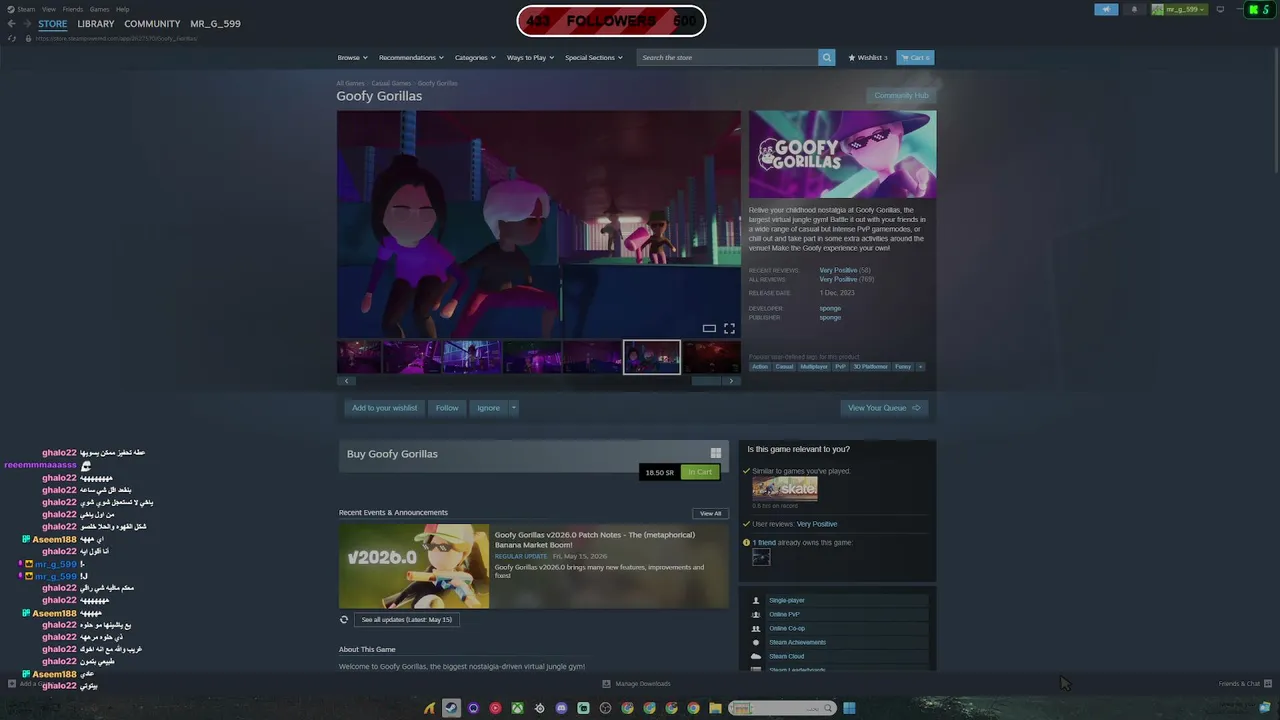Image resolution: width=1280 pixels, height=720 pixels.
Task: Go back using the Steam back arrow
Action: click(x=11, y=24)
